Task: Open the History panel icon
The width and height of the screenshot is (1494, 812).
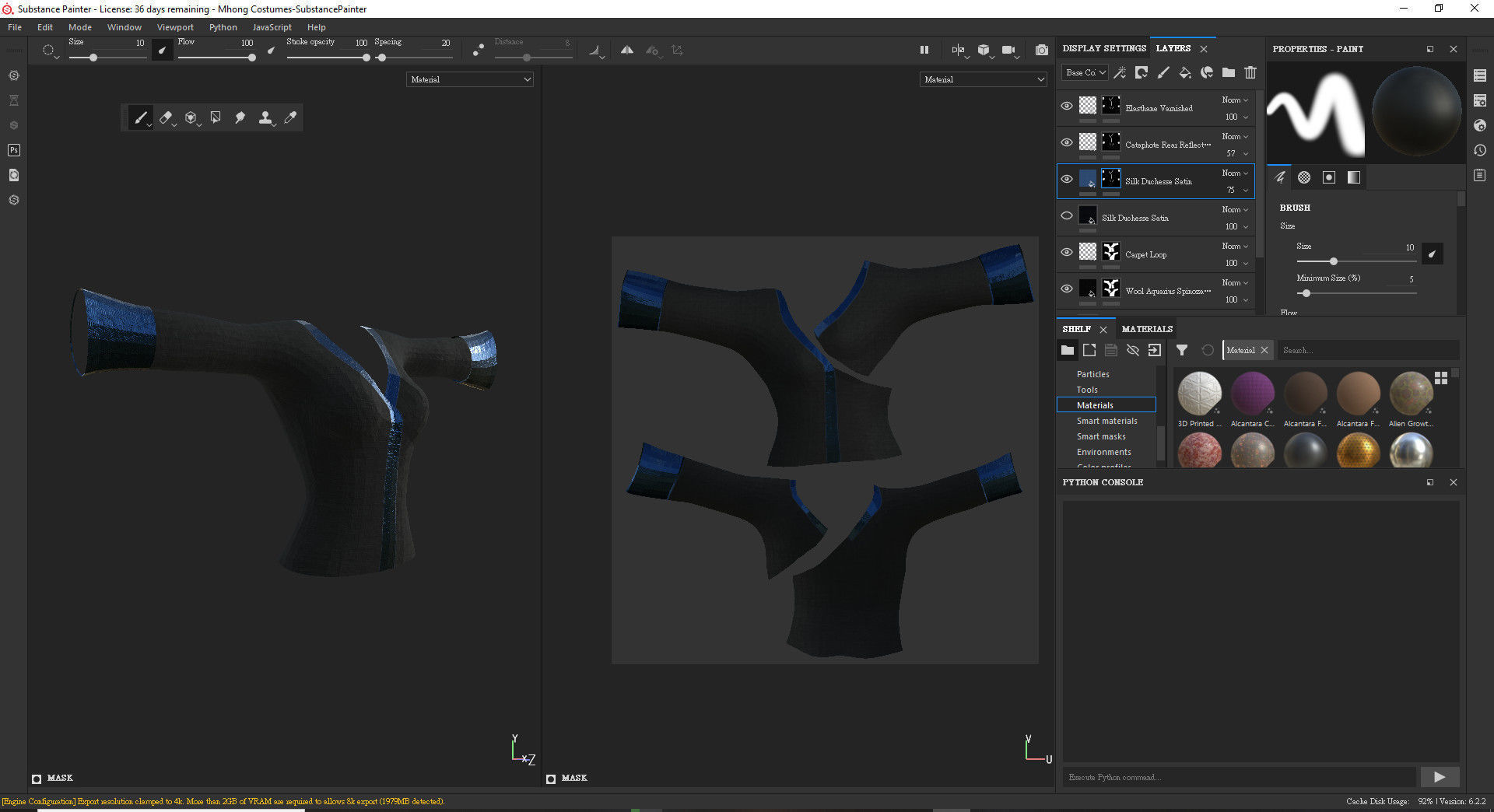Action: 1480,150
